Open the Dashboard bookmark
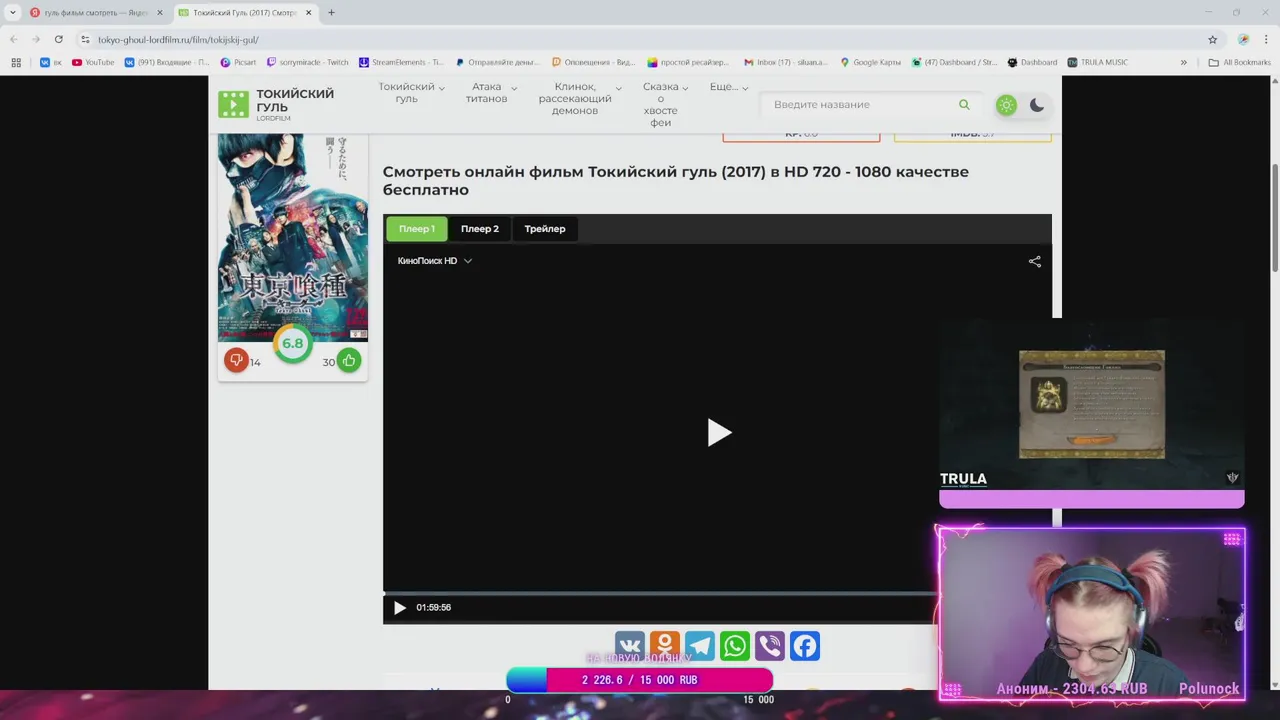The width and height of the screenshot is (1280, 720). 1033,62
